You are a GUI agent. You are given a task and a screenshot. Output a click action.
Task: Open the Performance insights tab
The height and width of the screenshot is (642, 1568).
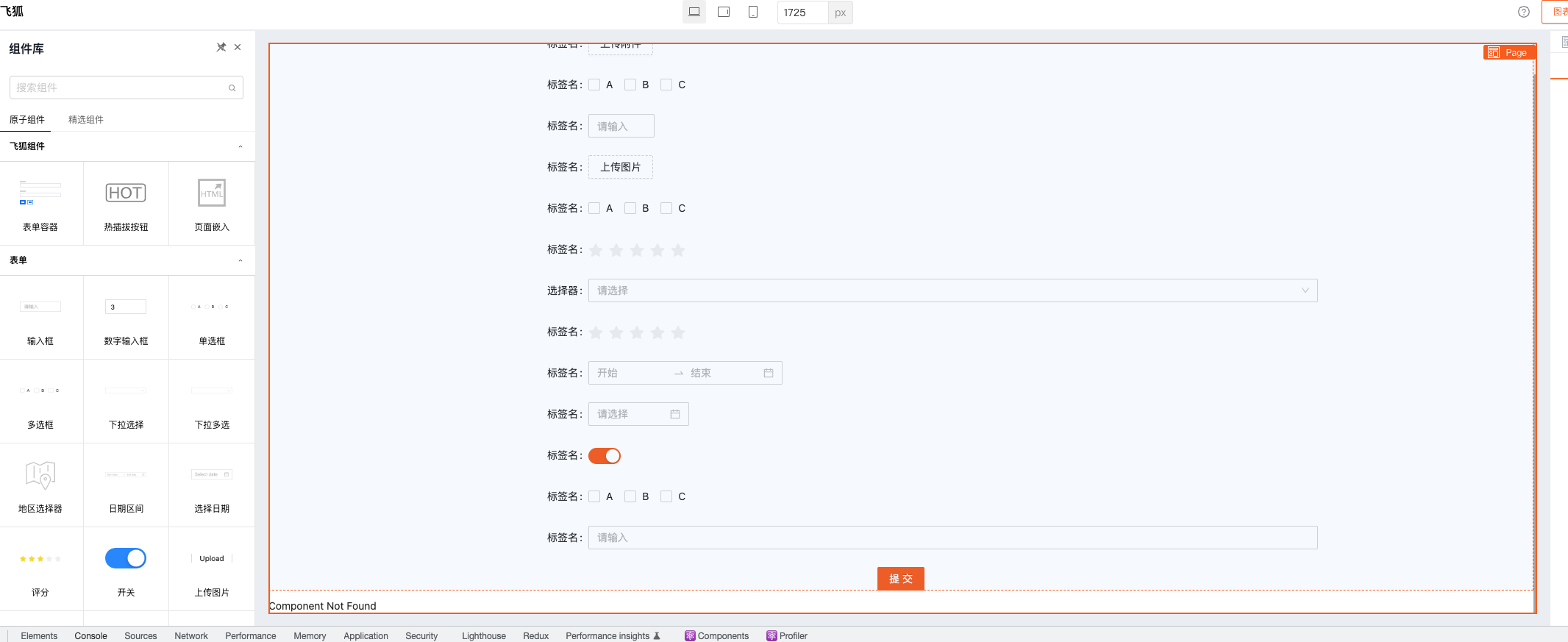click(613, 635)
